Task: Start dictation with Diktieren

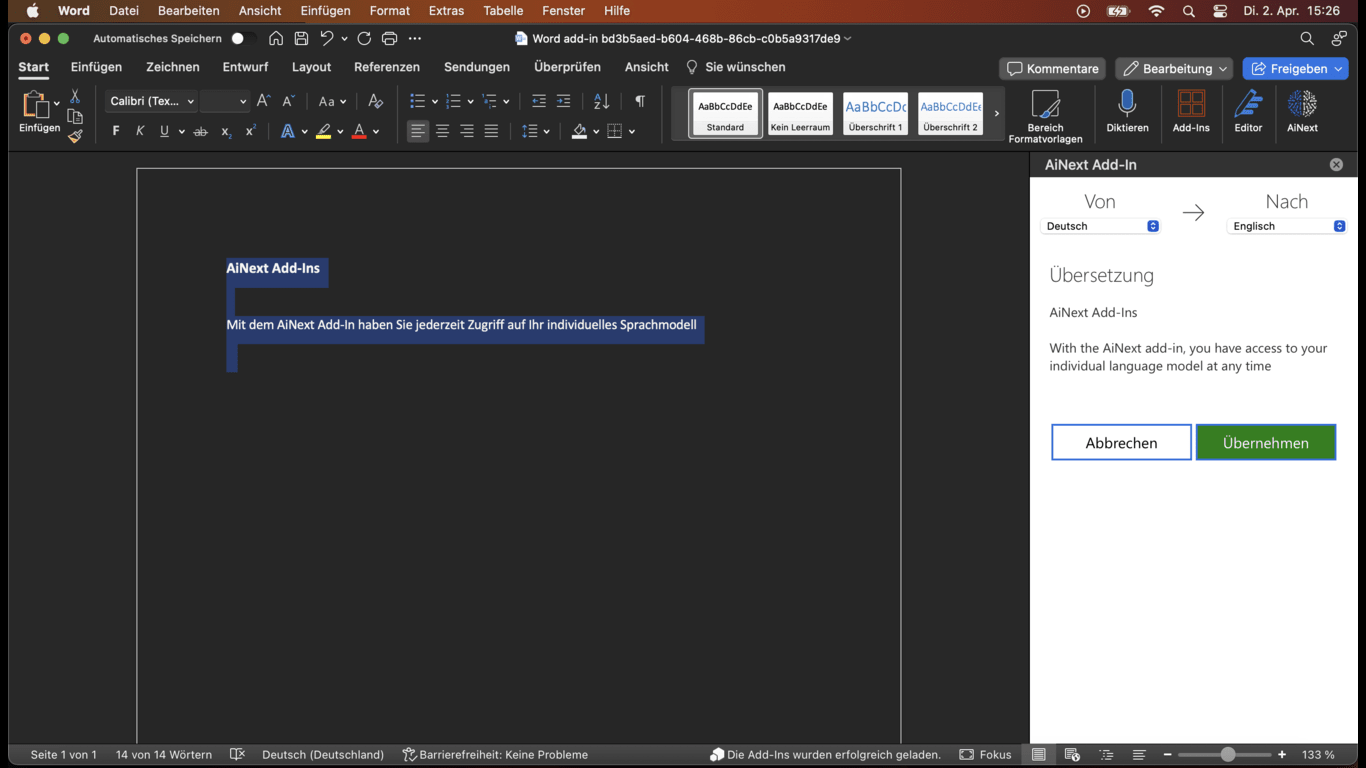Action: click(x=1127, y=111)
